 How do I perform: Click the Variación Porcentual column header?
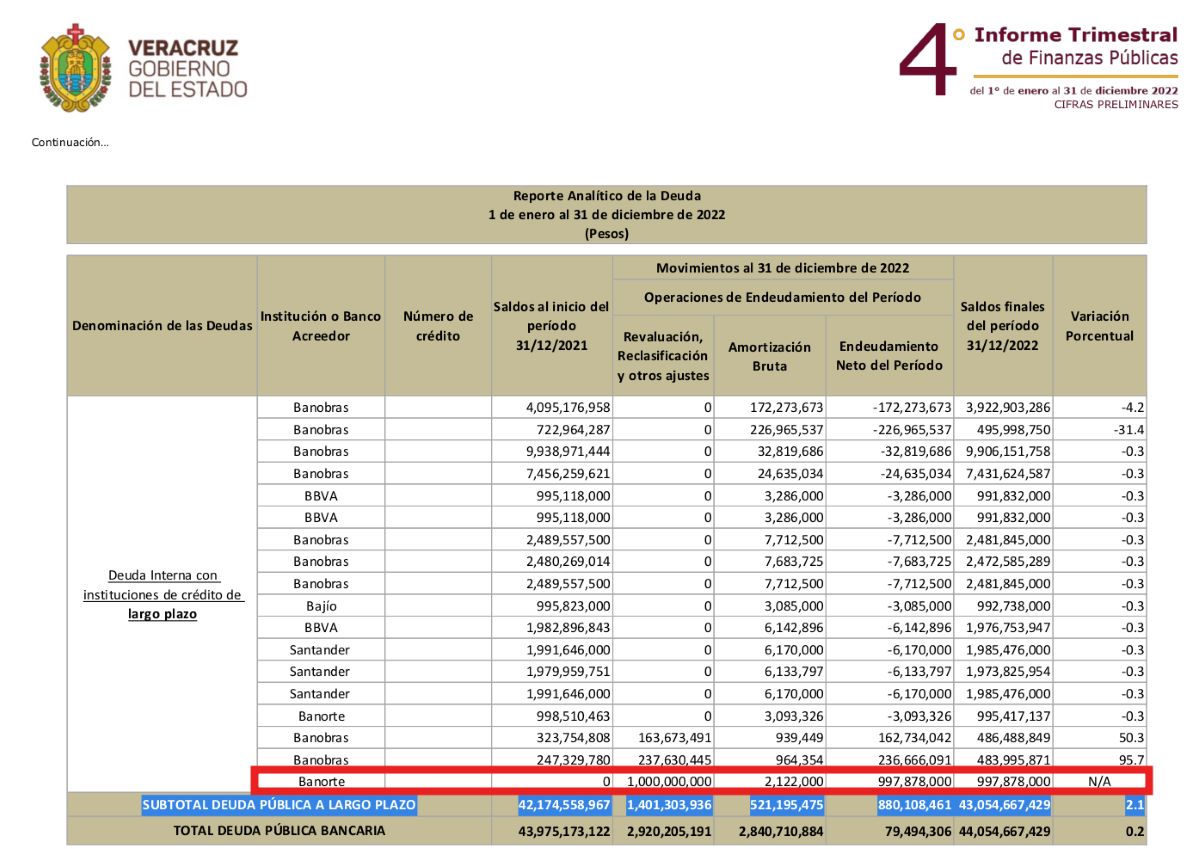click(1099, 326)
